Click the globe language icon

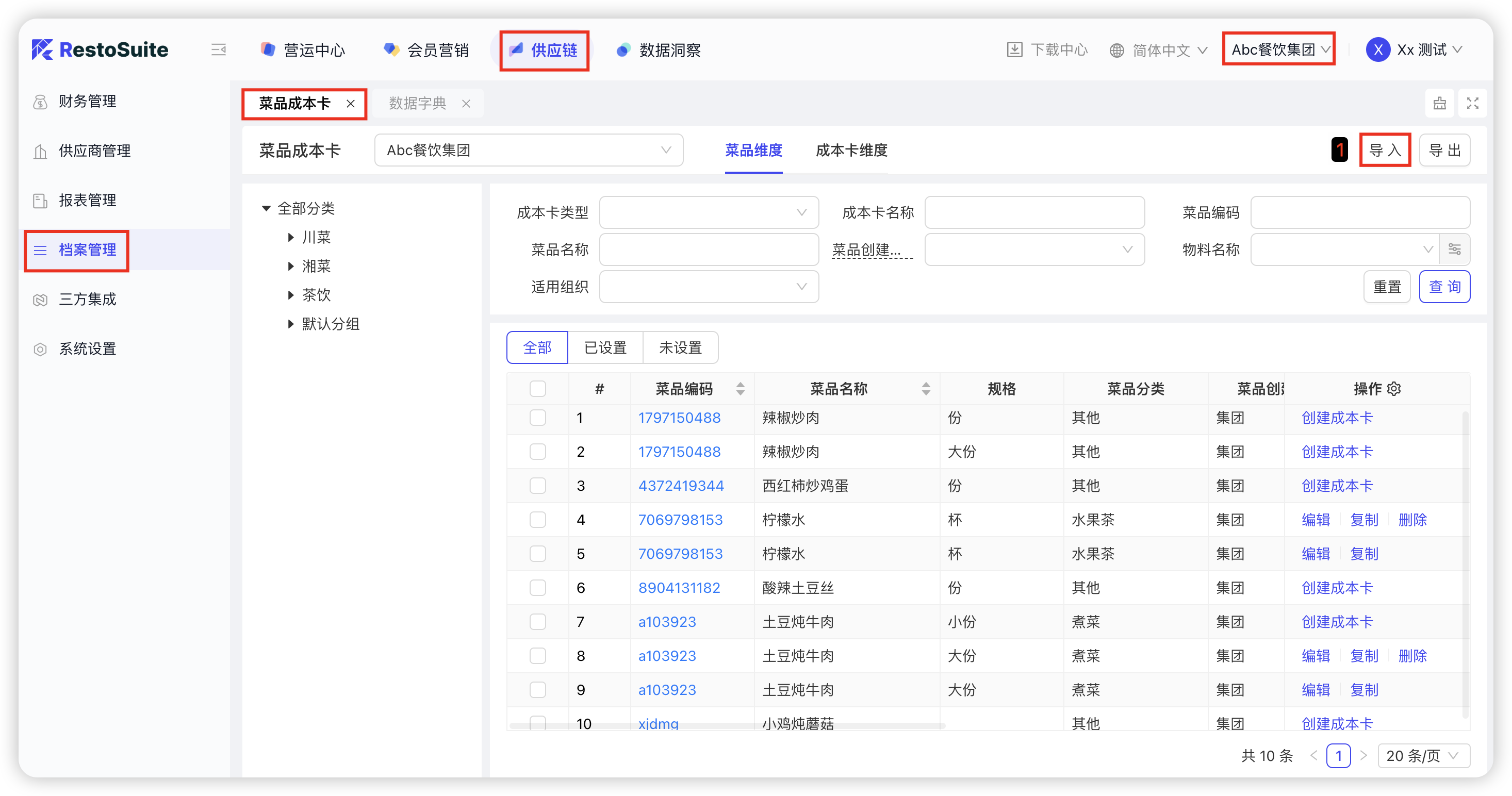pos(1116,51)
